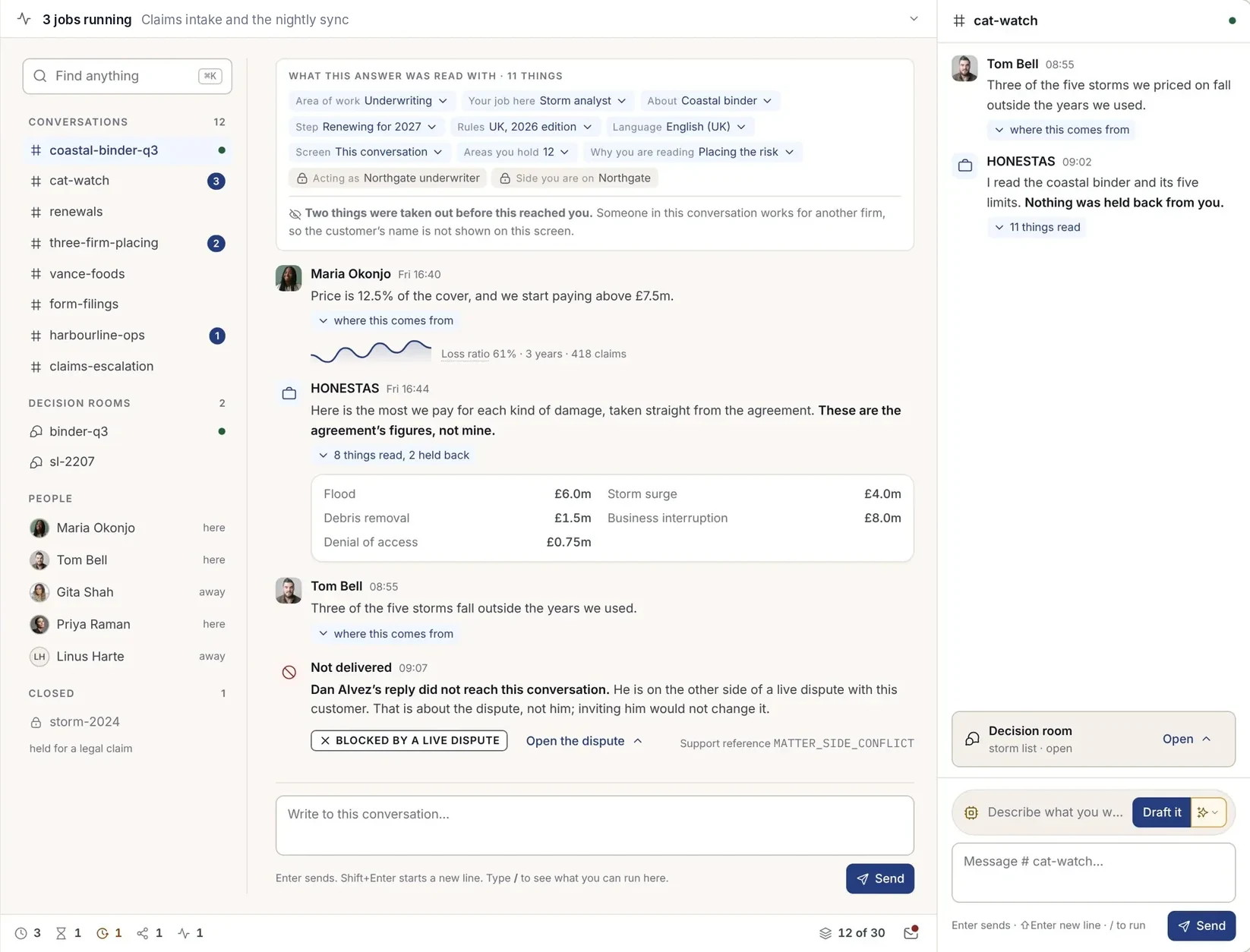Click the grey clock icon showing 3 in the status bar
Image resolution: width=1250 pixels, height=952 pixels.
21,933
